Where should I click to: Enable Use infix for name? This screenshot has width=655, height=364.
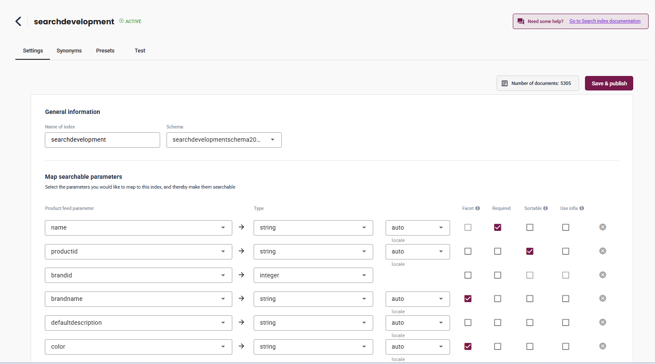[566, 227]
